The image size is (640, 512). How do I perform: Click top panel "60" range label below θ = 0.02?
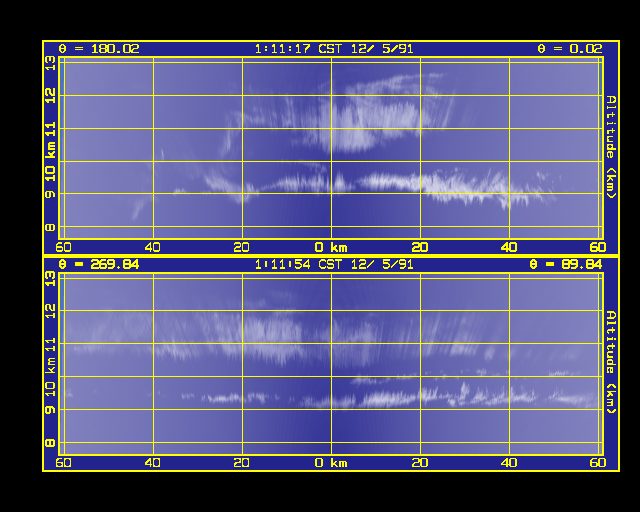tap(598, 247)
